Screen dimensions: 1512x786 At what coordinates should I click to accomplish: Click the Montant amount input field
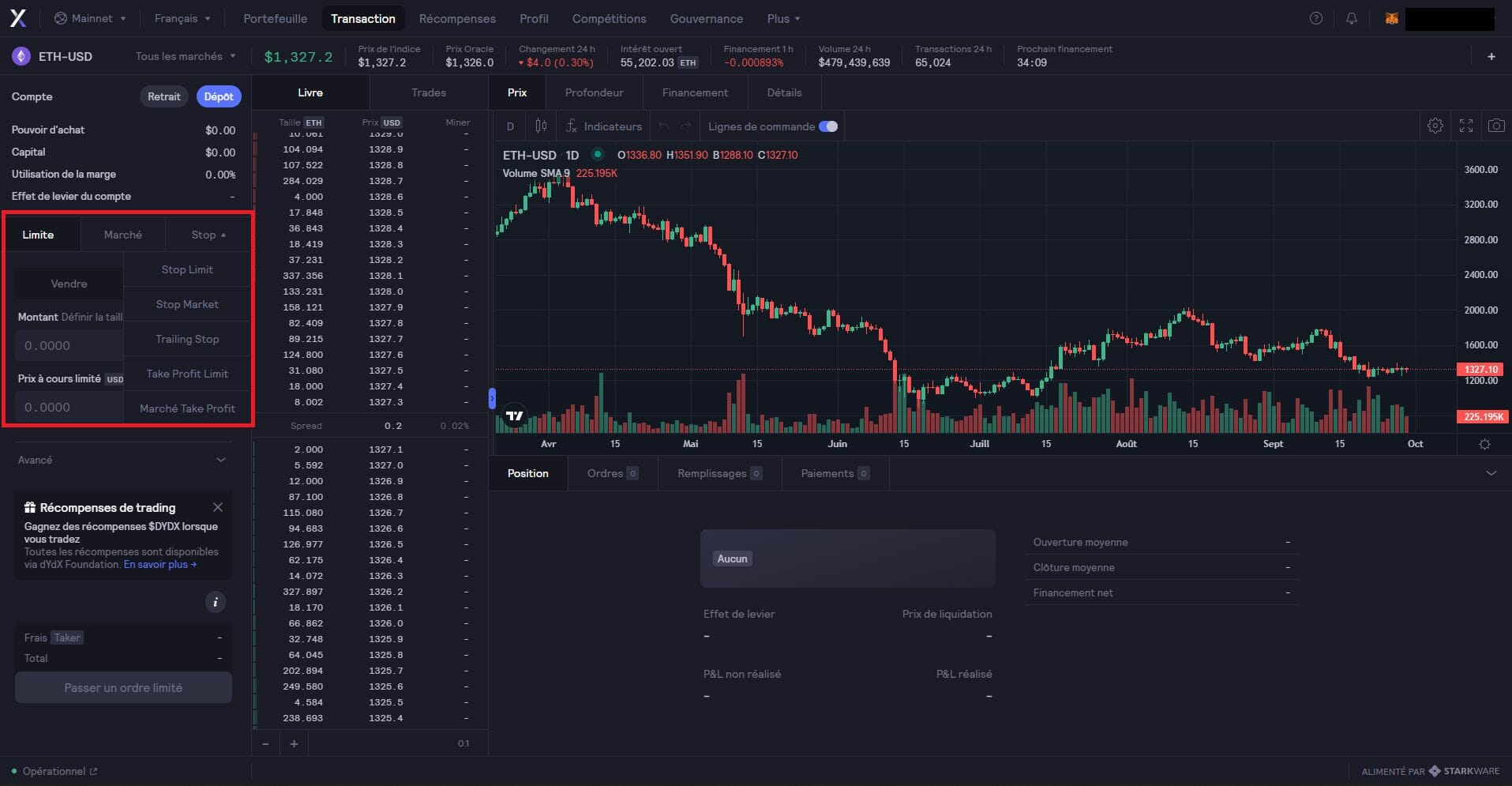pyautogui.click(x=69, y=345)
